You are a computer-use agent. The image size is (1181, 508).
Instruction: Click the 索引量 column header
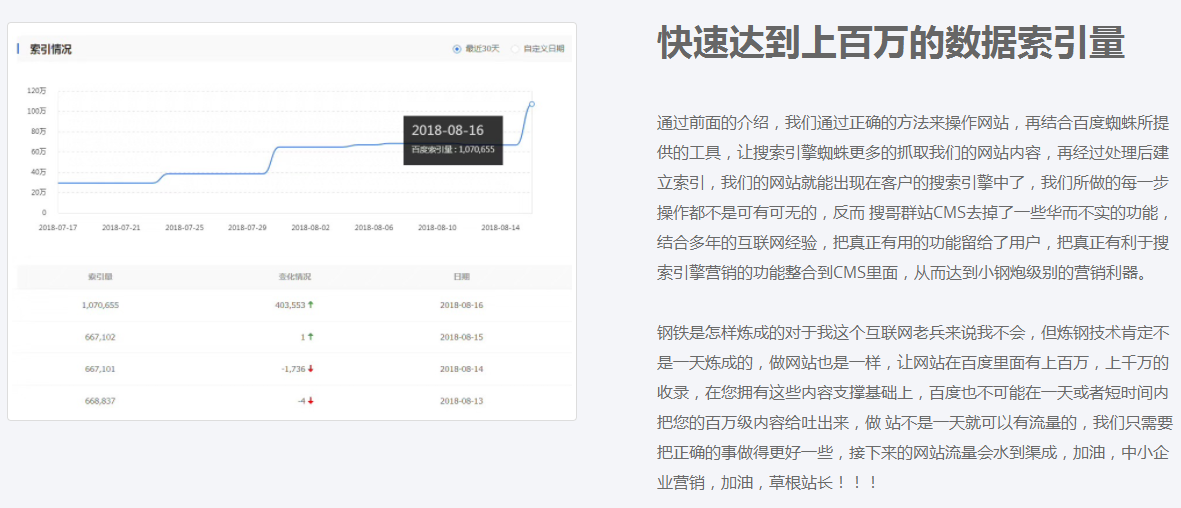coord(99,276)
